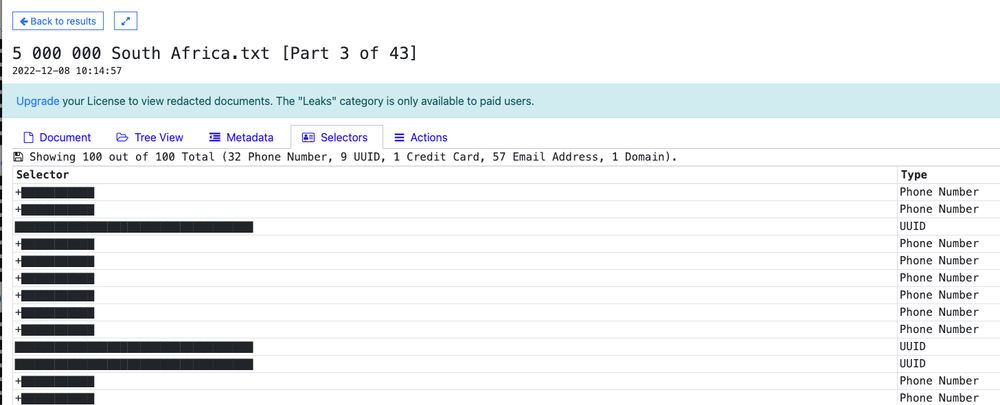This screenshot has width=1000, height=405.
Task: Click the Selector column header
Action: [x=43, y=175]
